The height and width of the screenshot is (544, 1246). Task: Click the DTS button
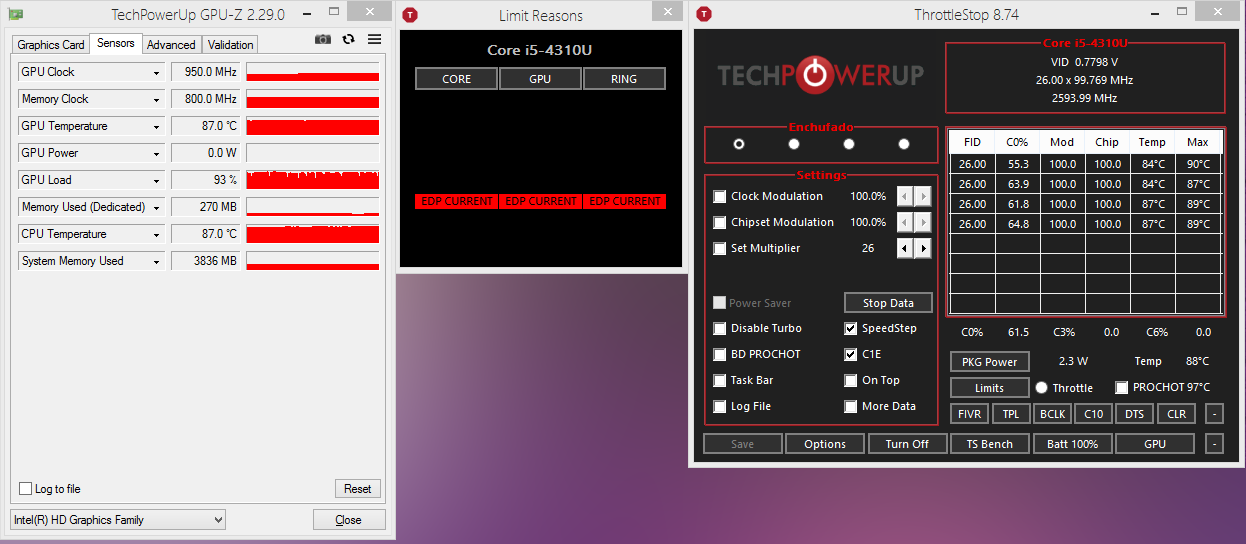[1134, 414]
